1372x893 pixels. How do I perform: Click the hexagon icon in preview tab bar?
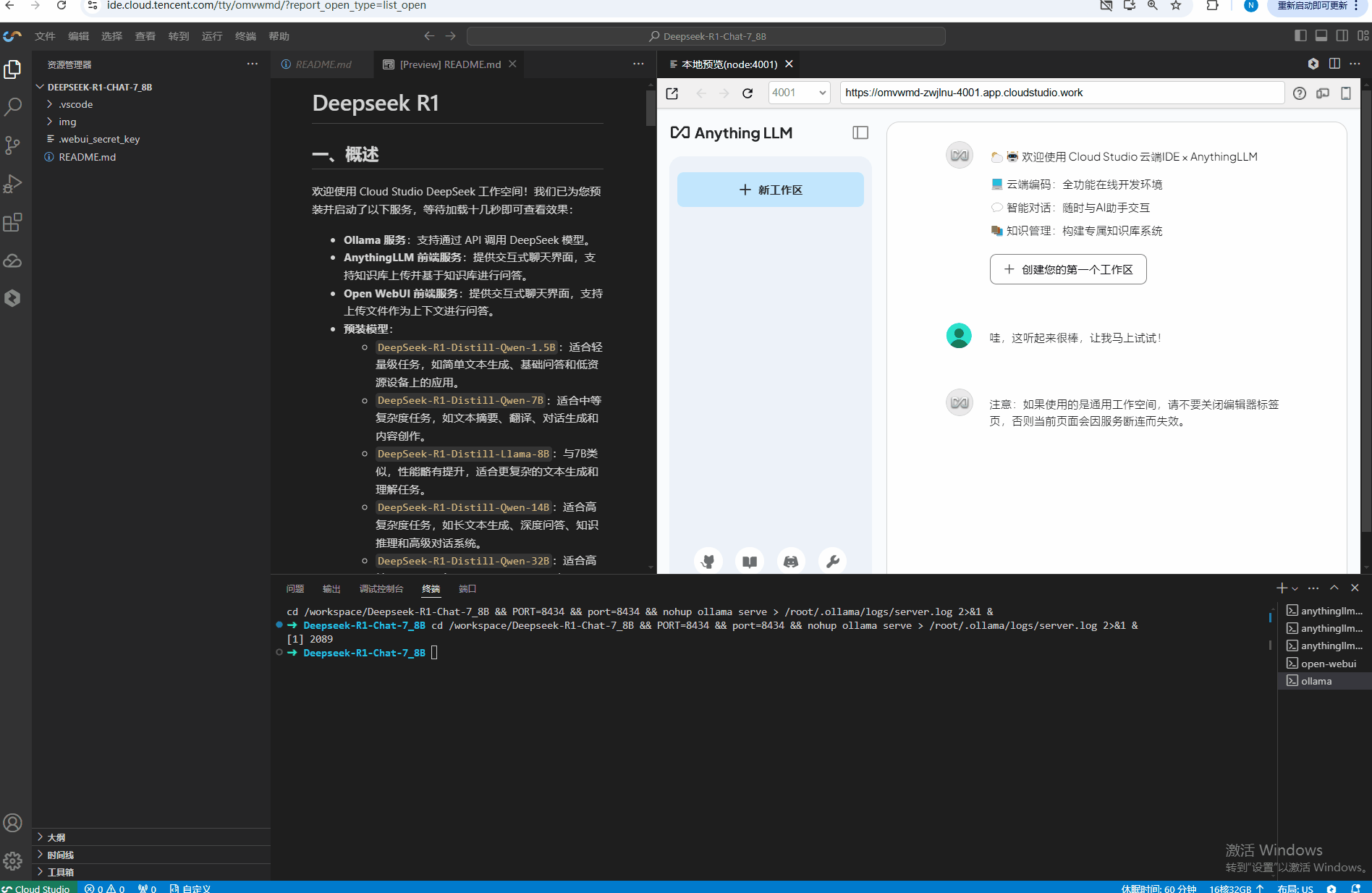(1313, 64)
